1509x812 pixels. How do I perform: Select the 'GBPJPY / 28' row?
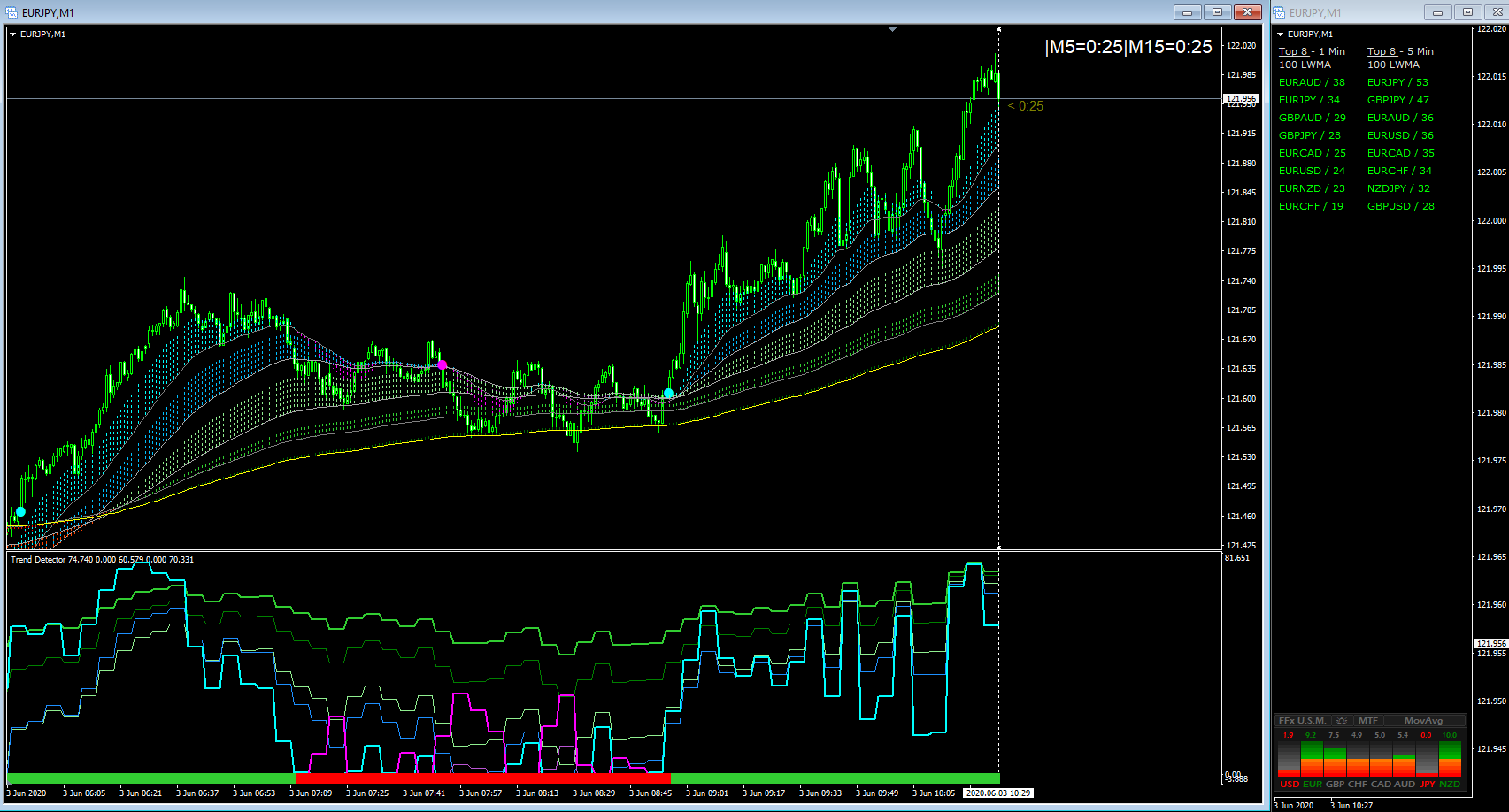(x=1310, y=135)
